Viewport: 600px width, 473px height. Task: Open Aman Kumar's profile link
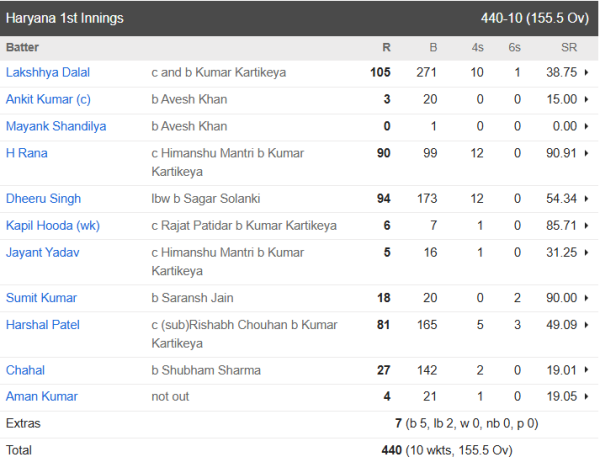42,396
